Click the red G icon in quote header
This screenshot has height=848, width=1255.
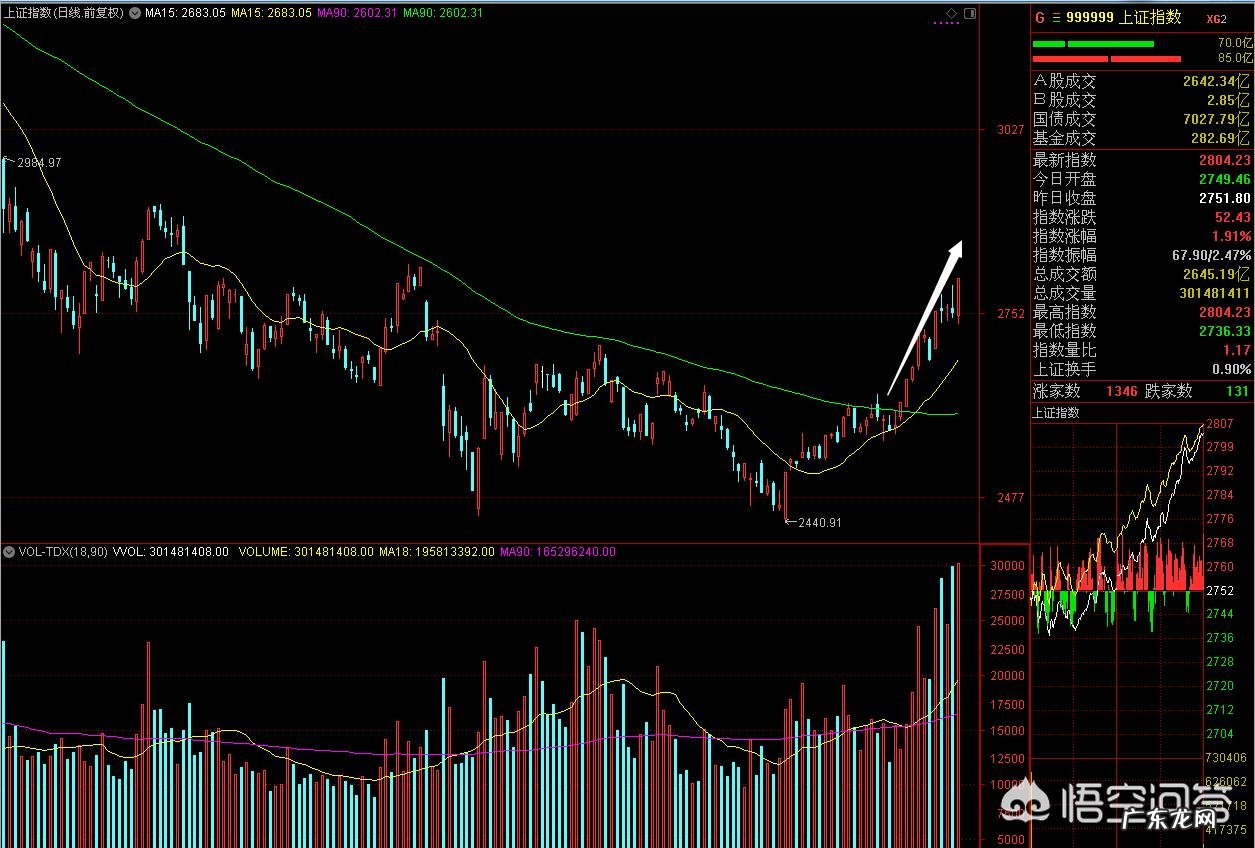[x=1040, y=17]
